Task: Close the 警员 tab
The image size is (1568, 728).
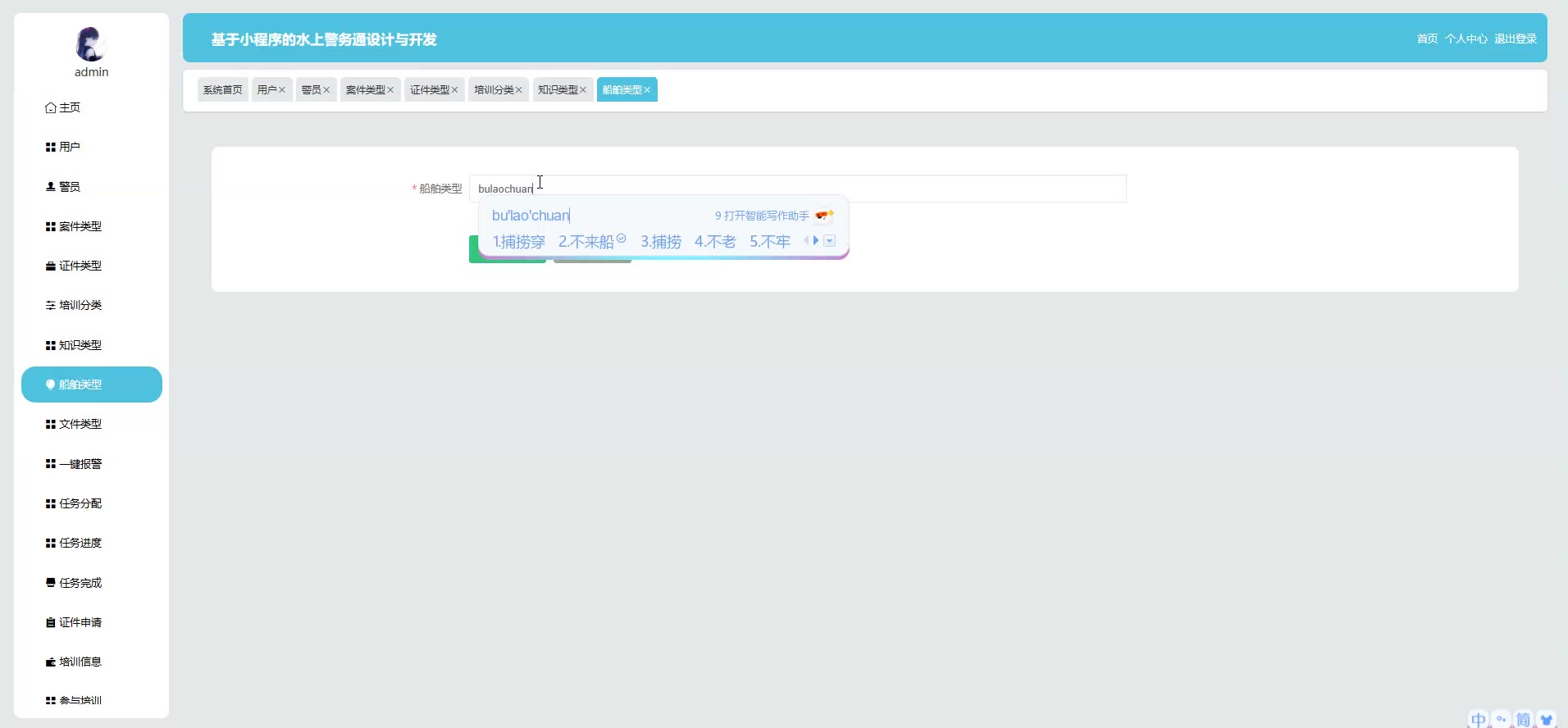Action: coord(326,90)
